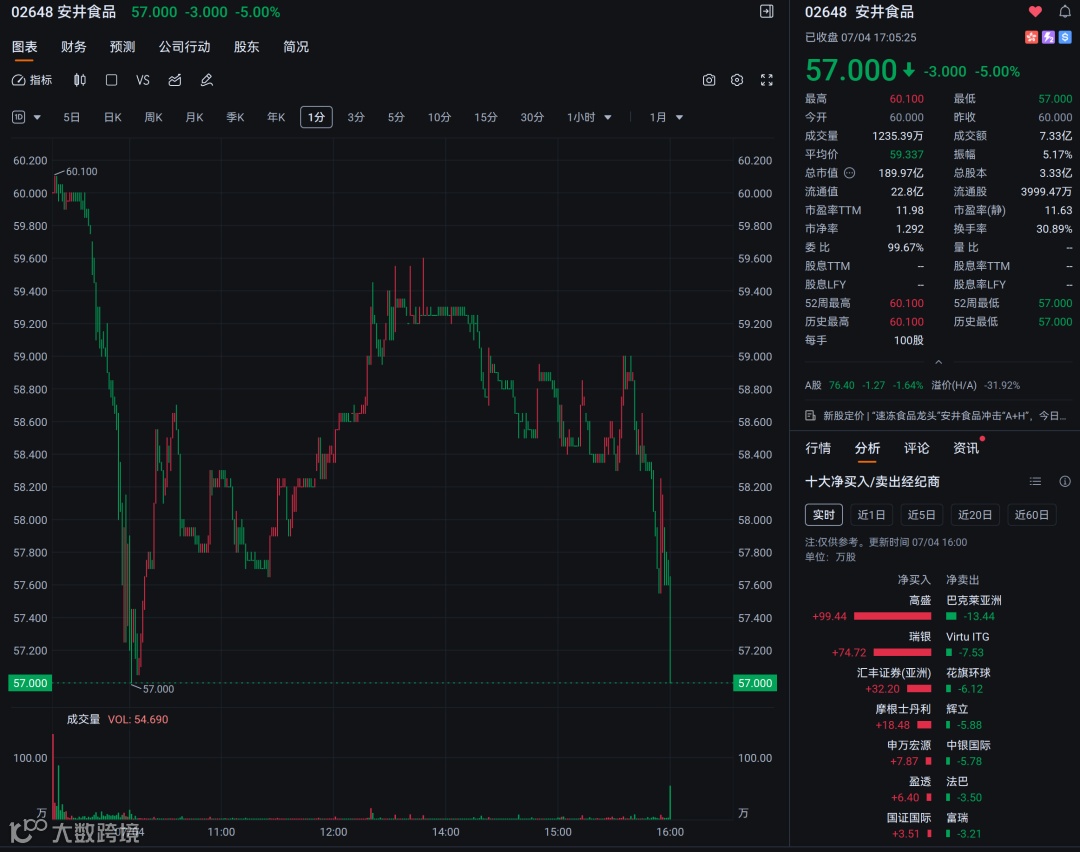Select the 30分 minute interval

pyautogui.click(x=532, y=117)
